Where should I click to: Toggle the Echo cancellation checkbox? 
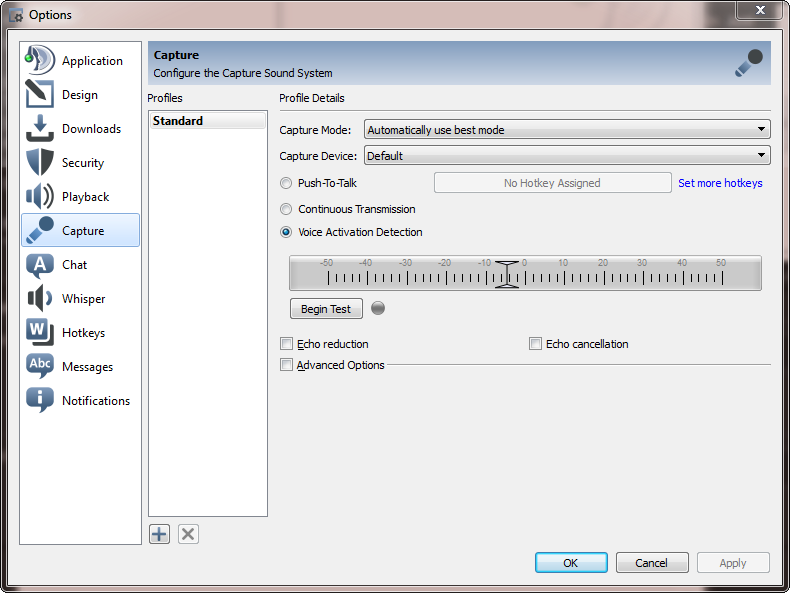tap(535, 344)
